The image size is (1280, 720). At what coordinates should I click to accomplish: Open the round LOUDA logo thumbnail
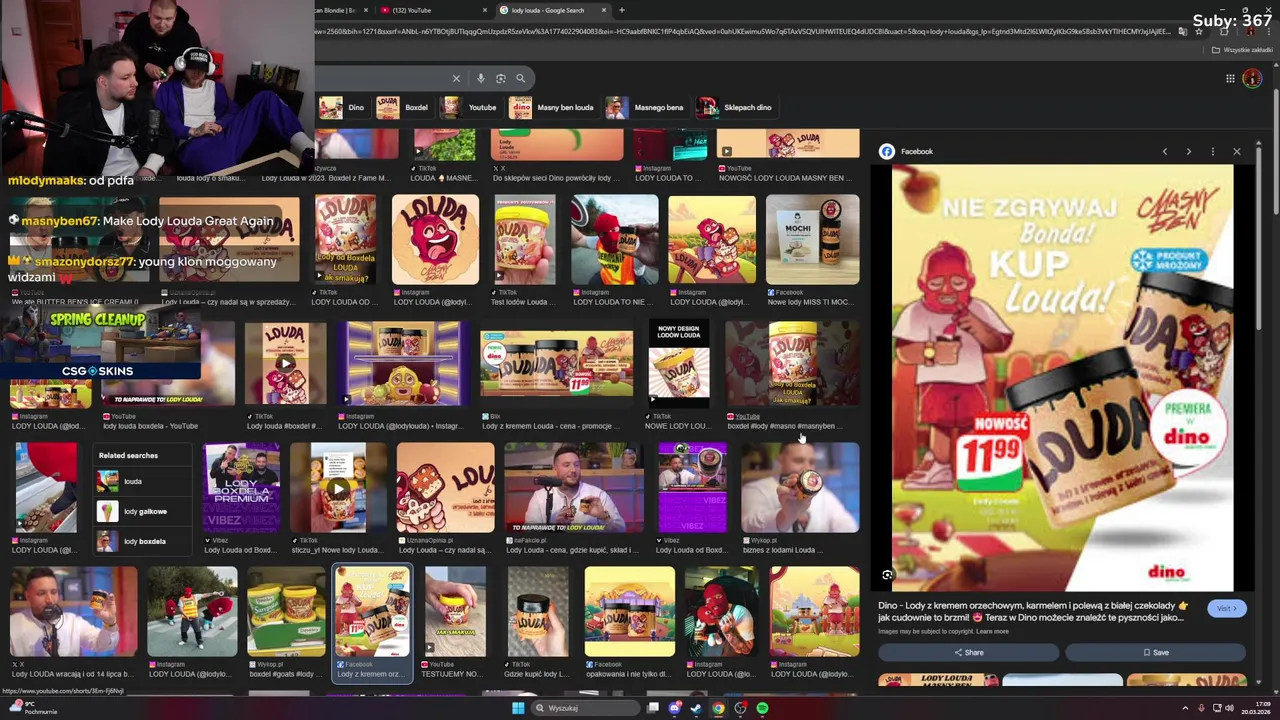coord(435,240)
